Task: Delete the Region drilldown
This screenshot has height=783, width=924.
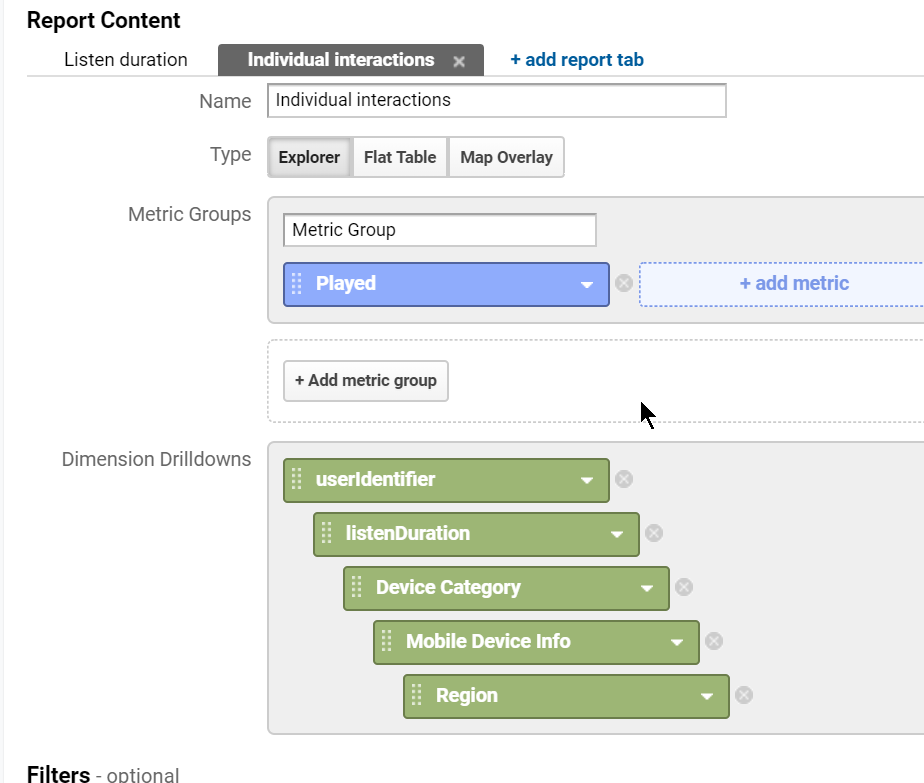Action: pos(744,695)
